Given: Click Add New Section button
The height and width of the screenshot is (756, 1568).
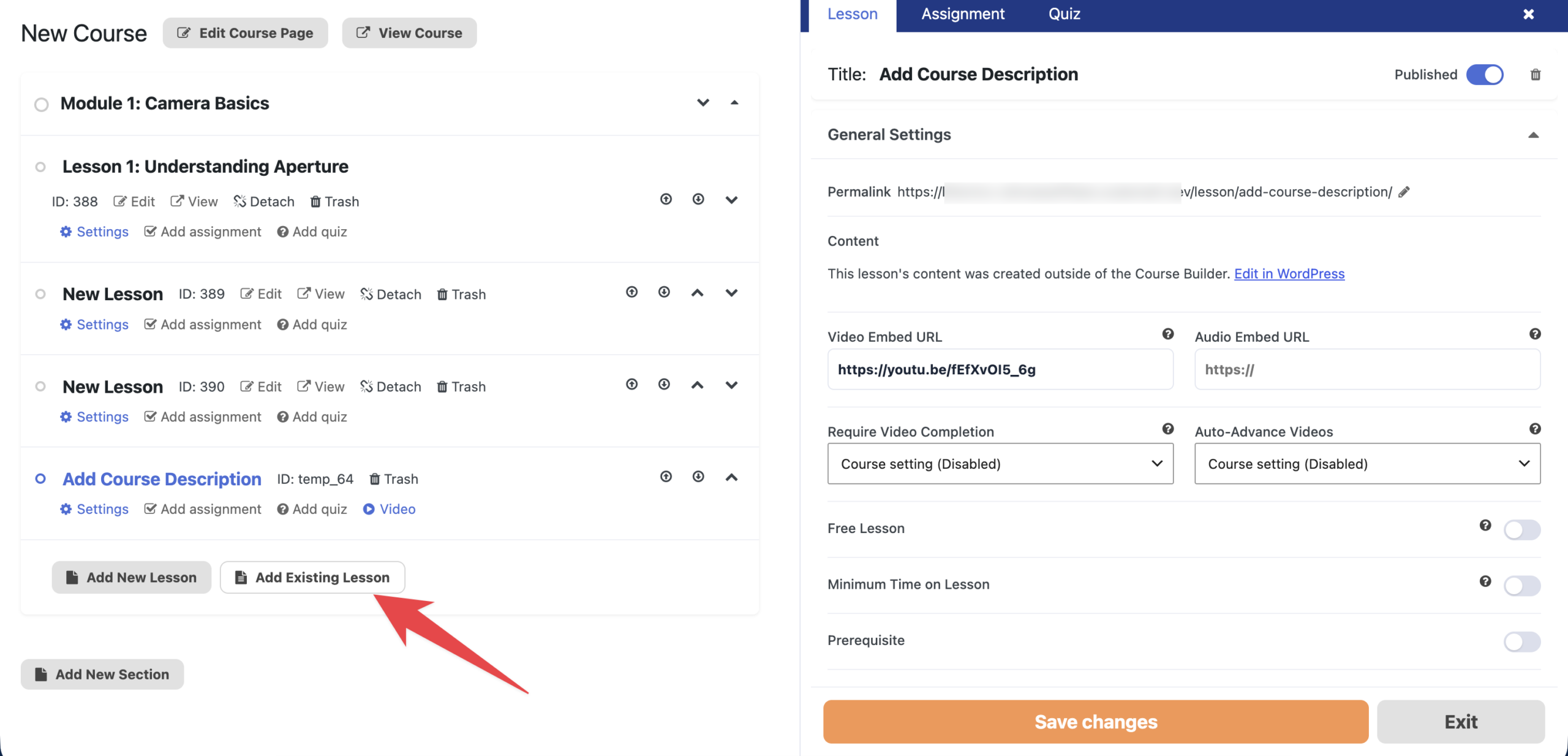Looking at the screenshot, I should 102,674.
